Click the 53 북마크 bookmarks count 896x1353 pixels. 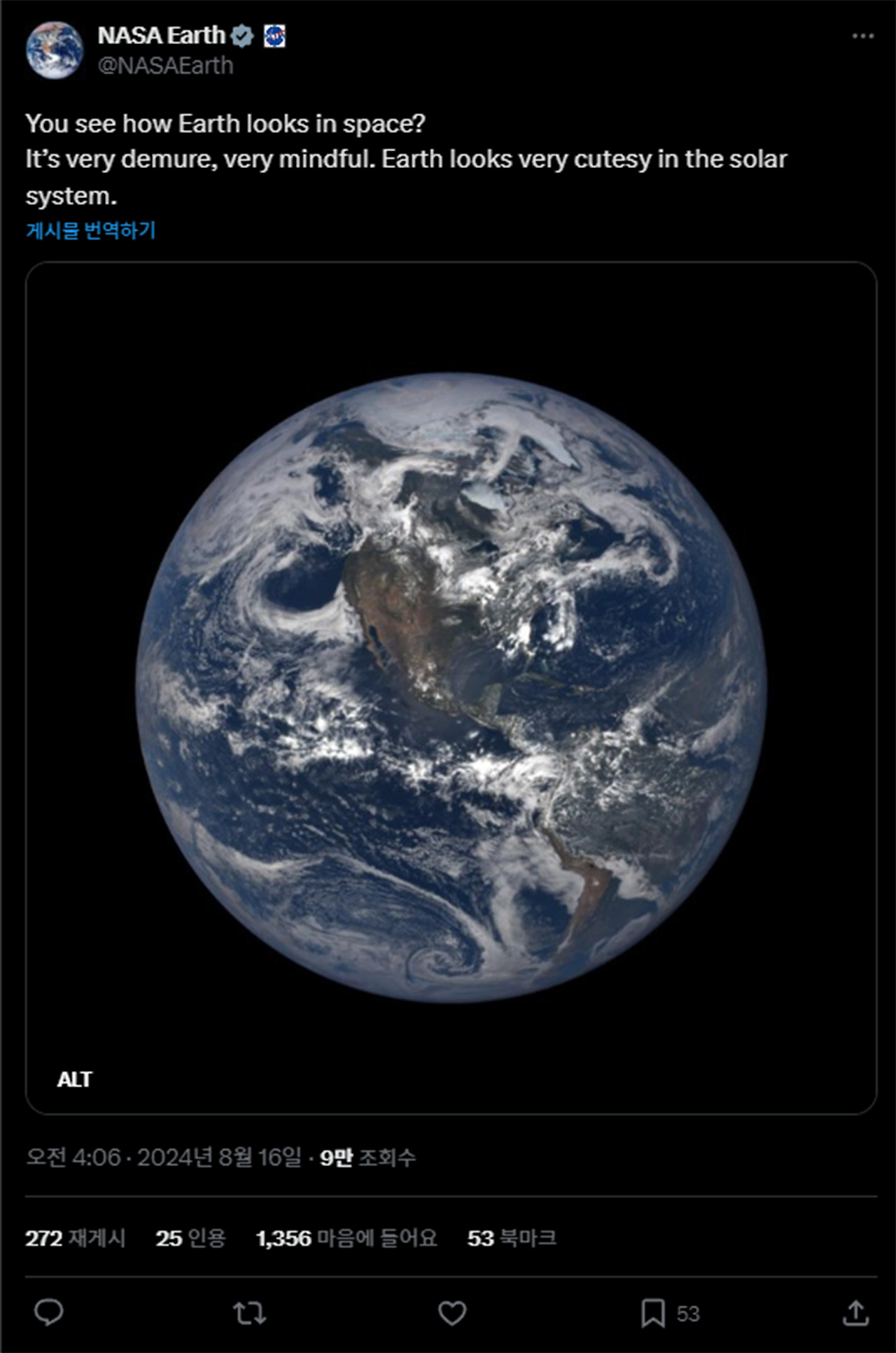pos(512,1238)
